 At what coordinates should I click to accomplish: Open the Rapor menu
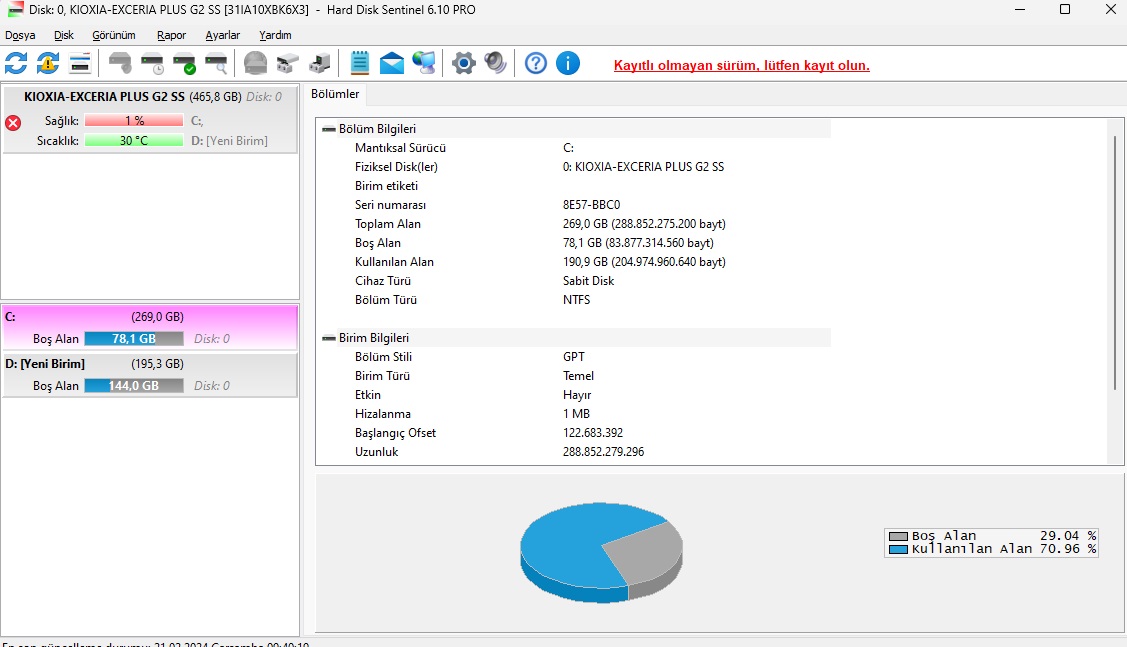pyautogui.click(x=171, y=35)
